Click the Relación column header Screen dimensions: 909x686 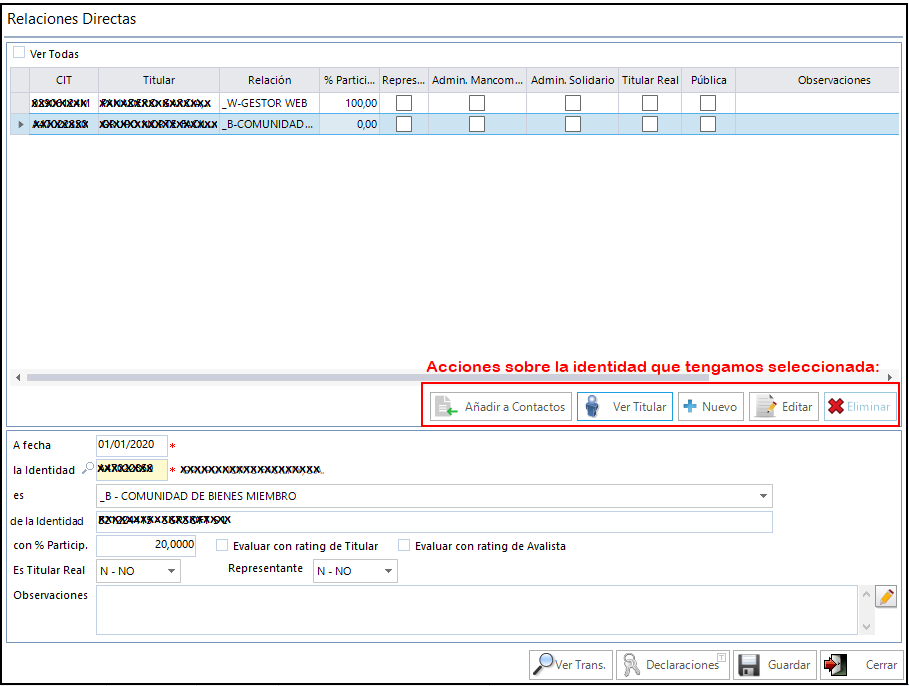(270, 80)
